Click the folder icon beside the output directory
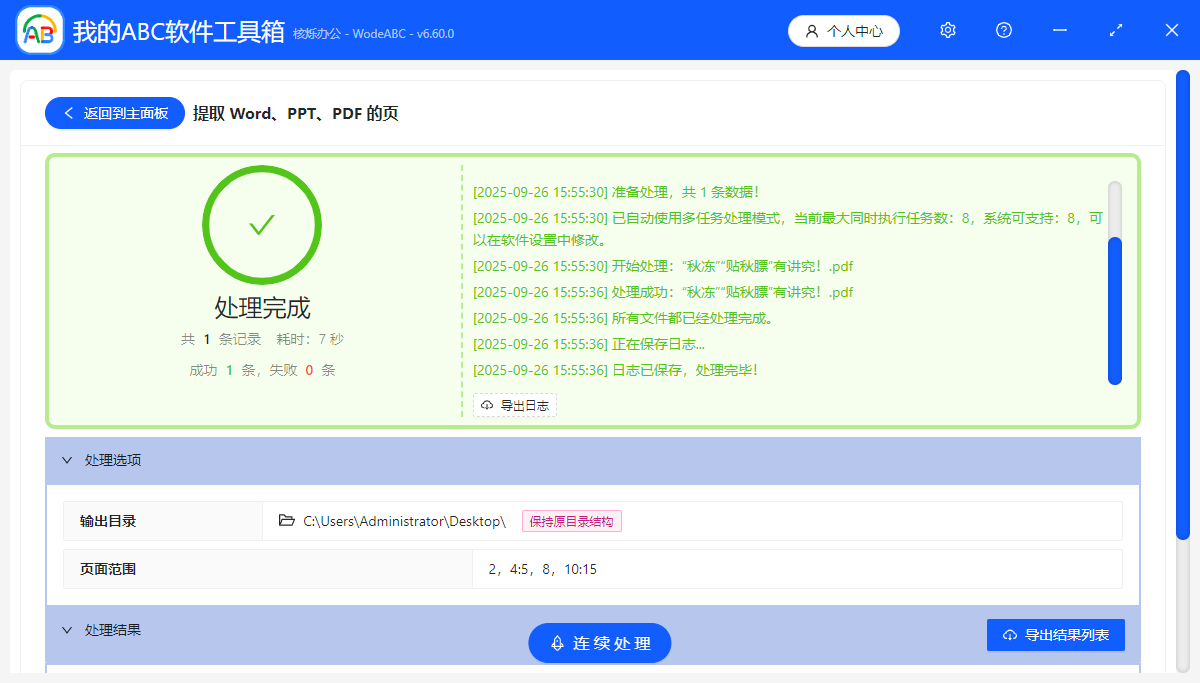This screenshot has width=1200, height=683. point(285,520)
